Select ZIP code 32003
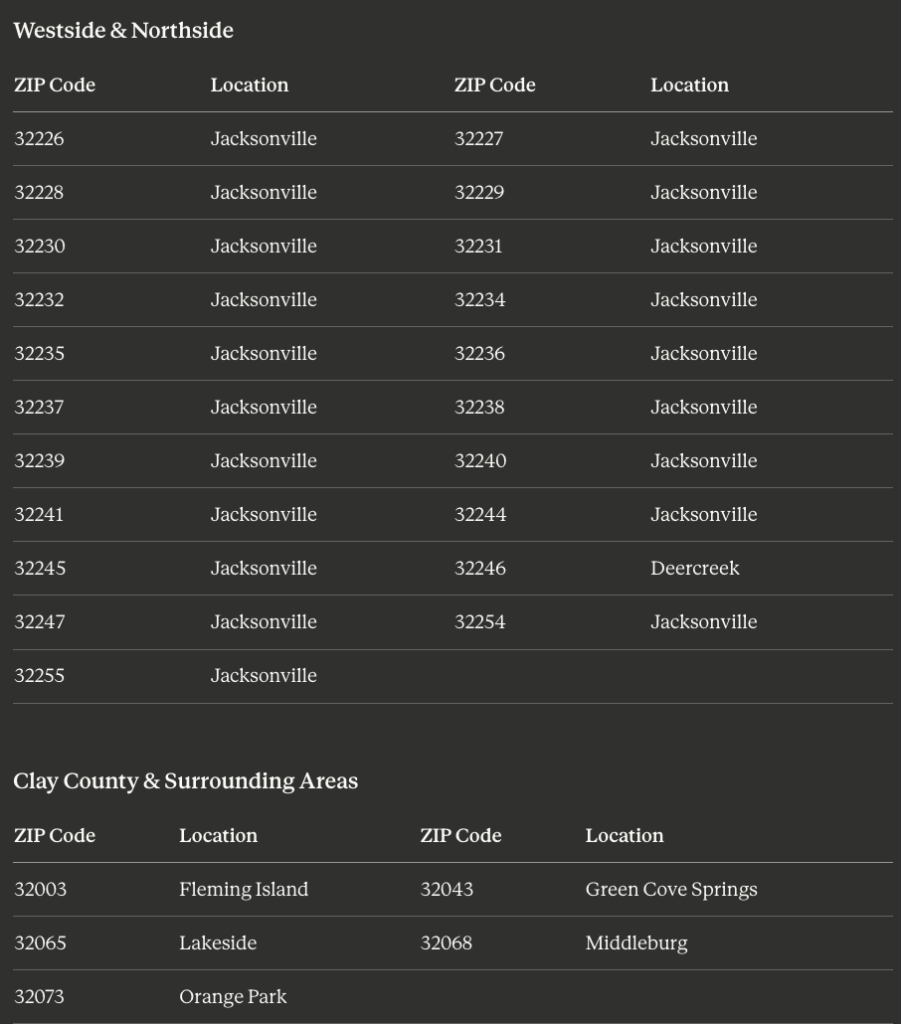 40,889
